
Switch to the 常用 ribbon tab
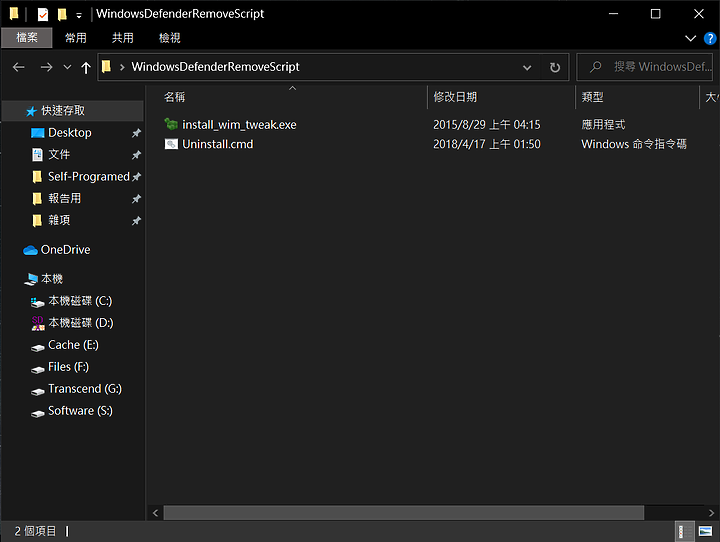coord(76,38)
